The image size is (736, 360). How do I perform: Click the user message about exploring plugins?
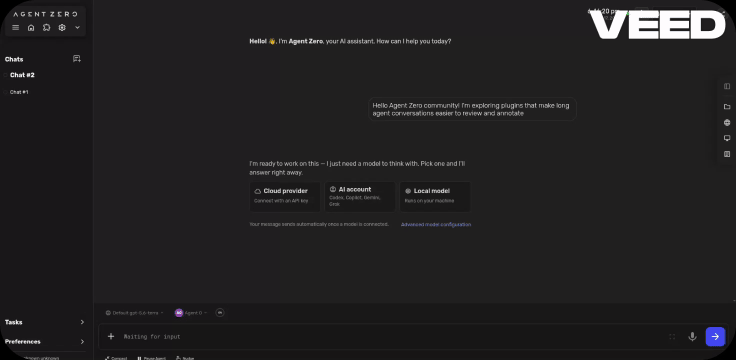[x=472, y=109]
